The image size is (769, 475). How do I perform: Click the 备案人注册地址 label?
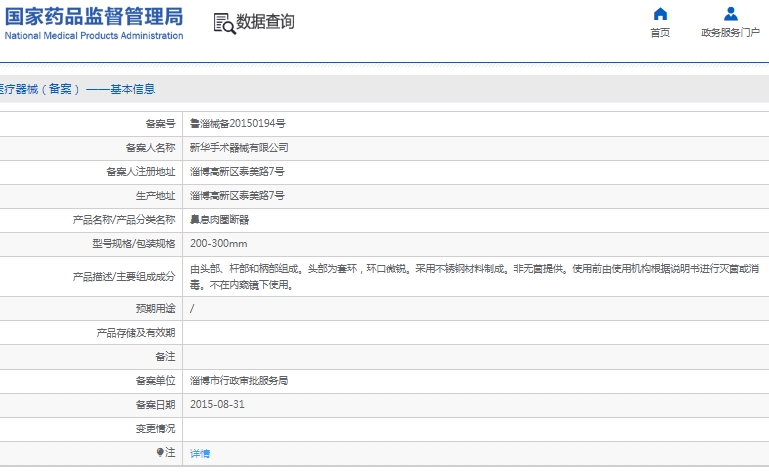pyautogui.click(x=141, y=172)
